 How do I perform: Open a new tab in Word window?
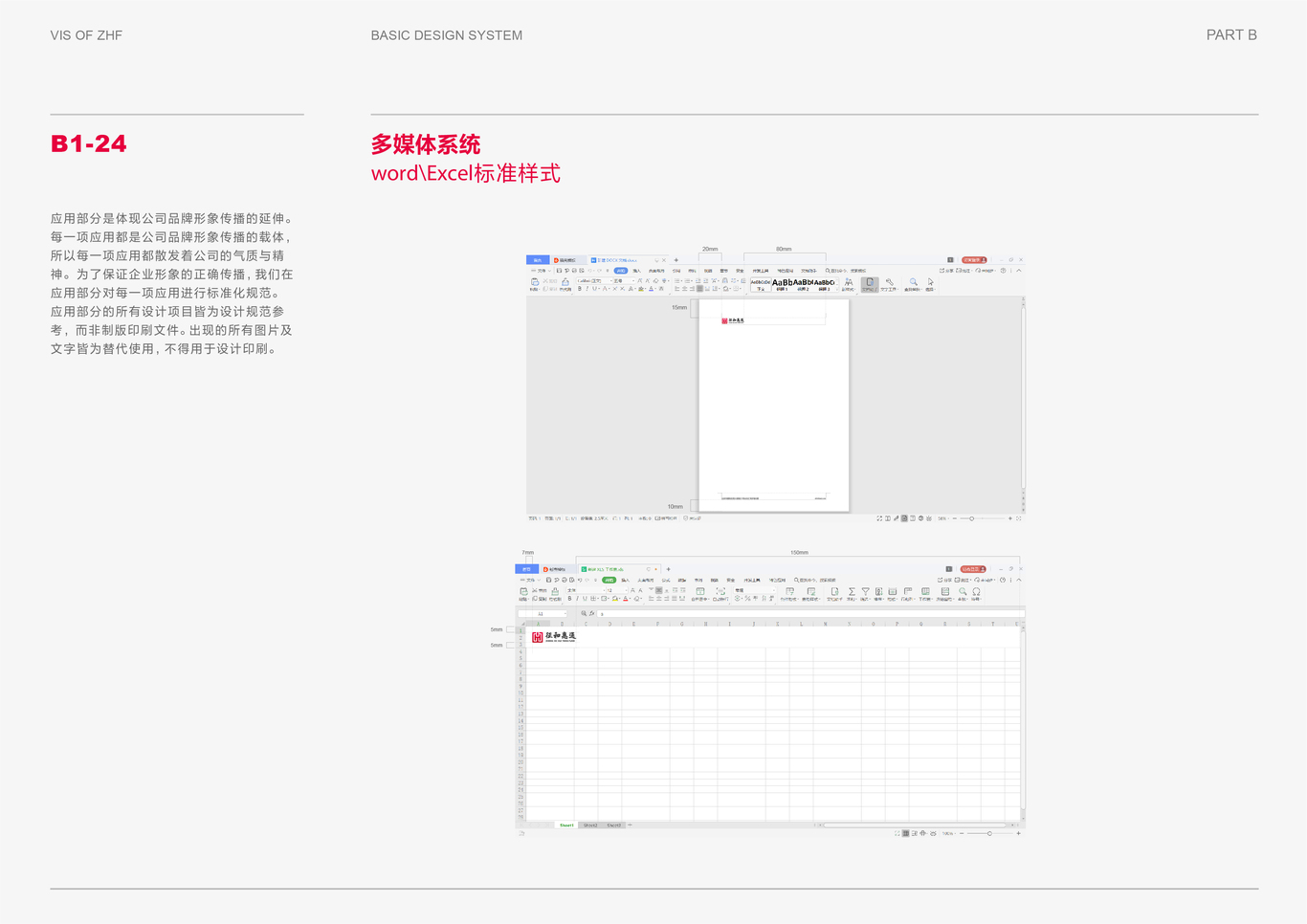tap(676, 260)
